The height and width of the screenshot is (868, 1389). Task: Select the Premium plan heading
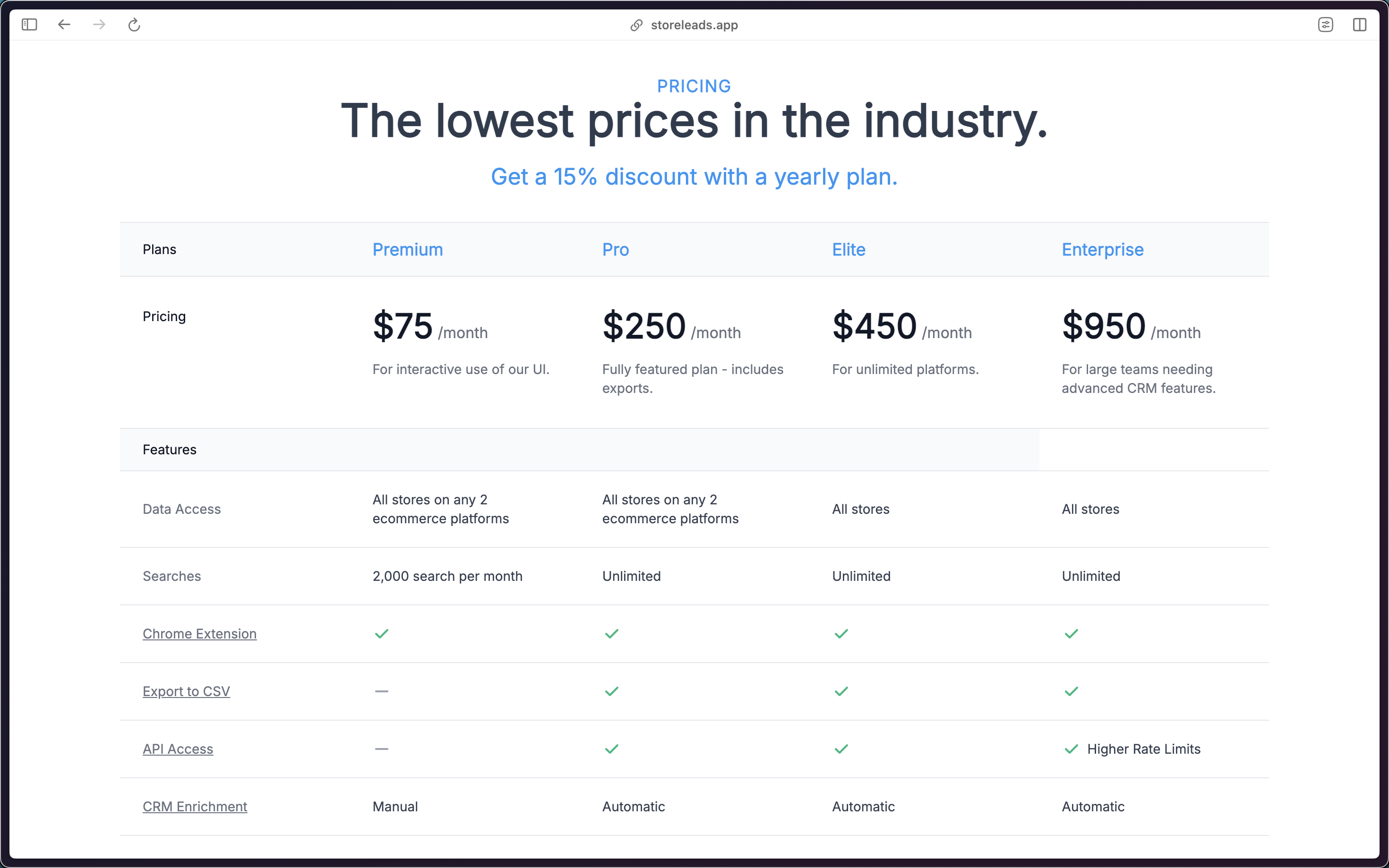(x=408, y=250)
